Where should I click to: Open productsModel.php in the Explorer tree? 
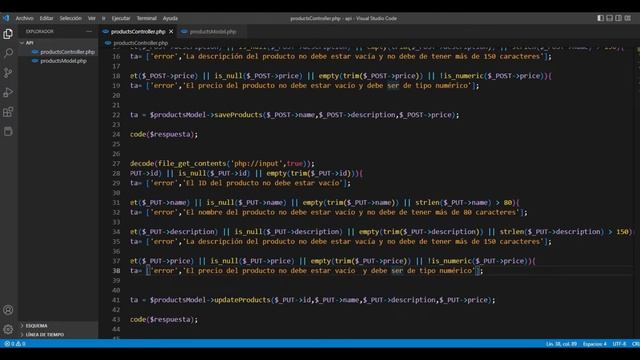click(63, 61)
